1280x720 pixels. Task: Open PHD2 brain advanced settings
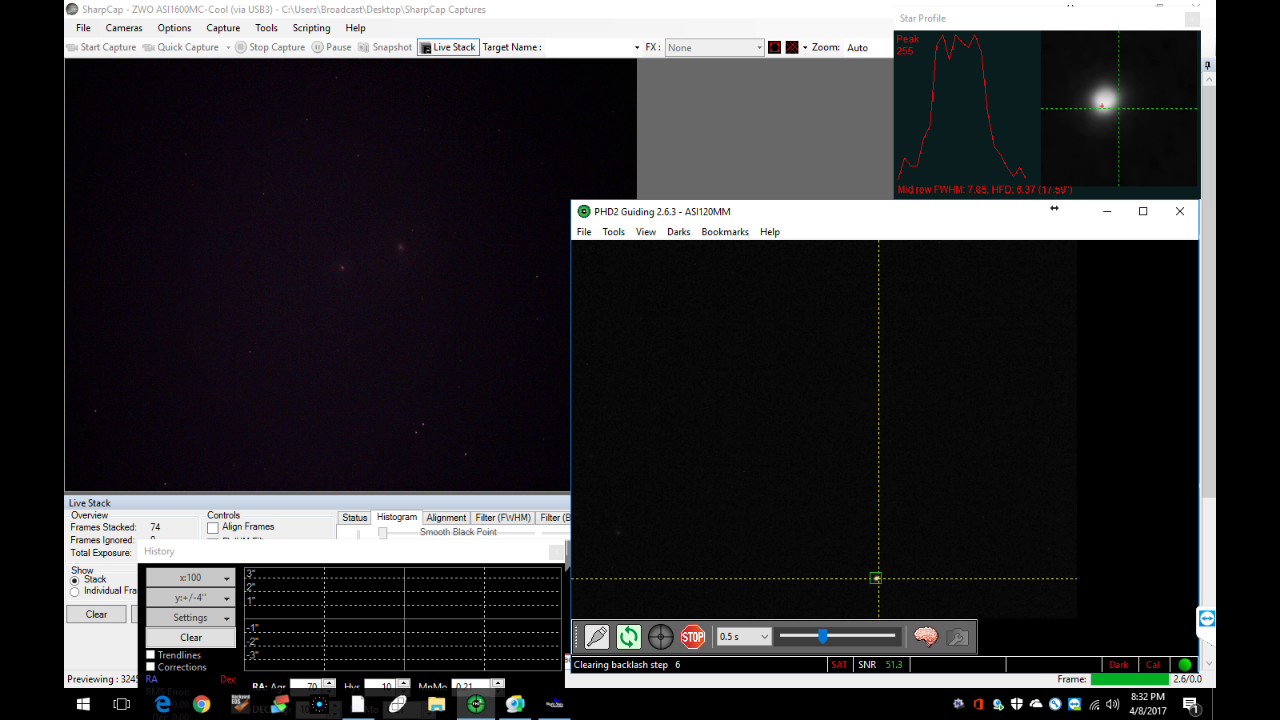(x=925, y=636)
